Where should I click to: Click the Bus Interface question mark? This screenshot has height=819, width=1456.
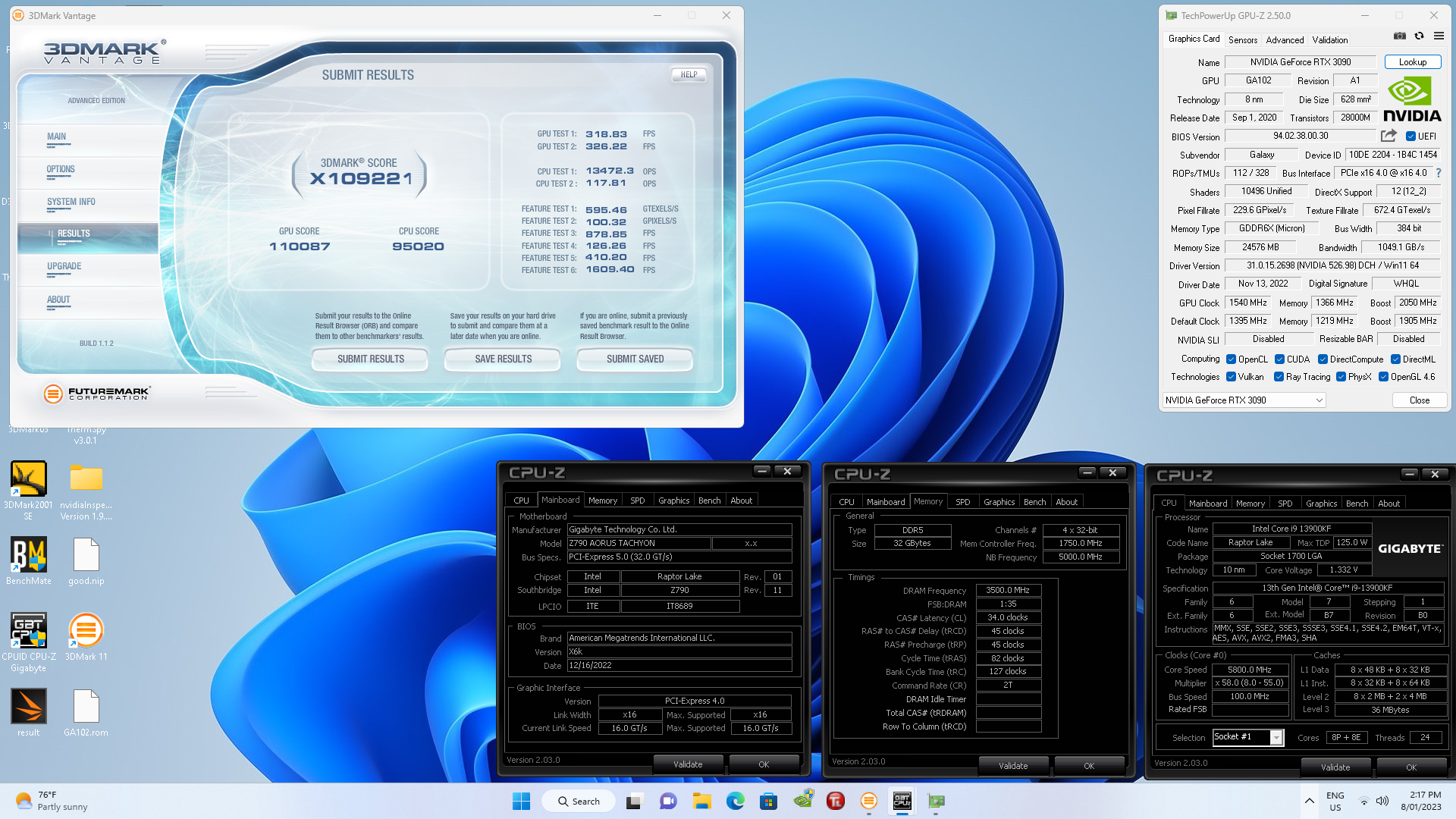[x=1439, y=173]
